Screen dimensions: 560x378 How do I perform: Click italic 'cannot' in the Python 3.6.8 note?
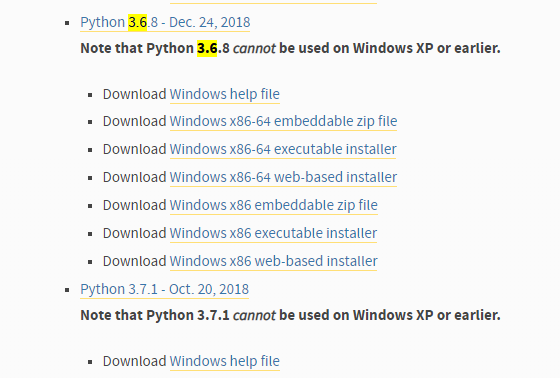254,48
